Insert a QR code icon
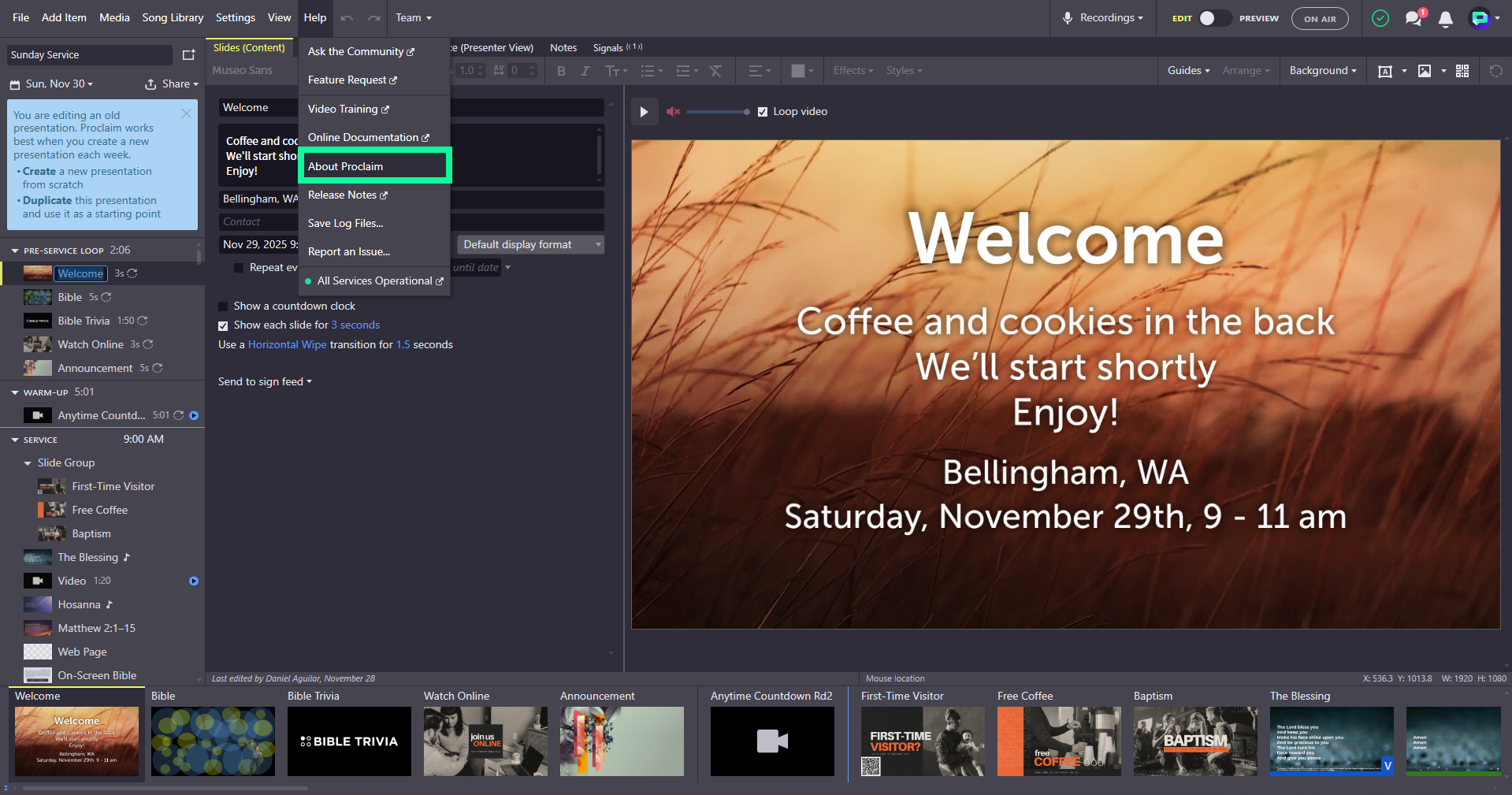 pos(1462,71)
